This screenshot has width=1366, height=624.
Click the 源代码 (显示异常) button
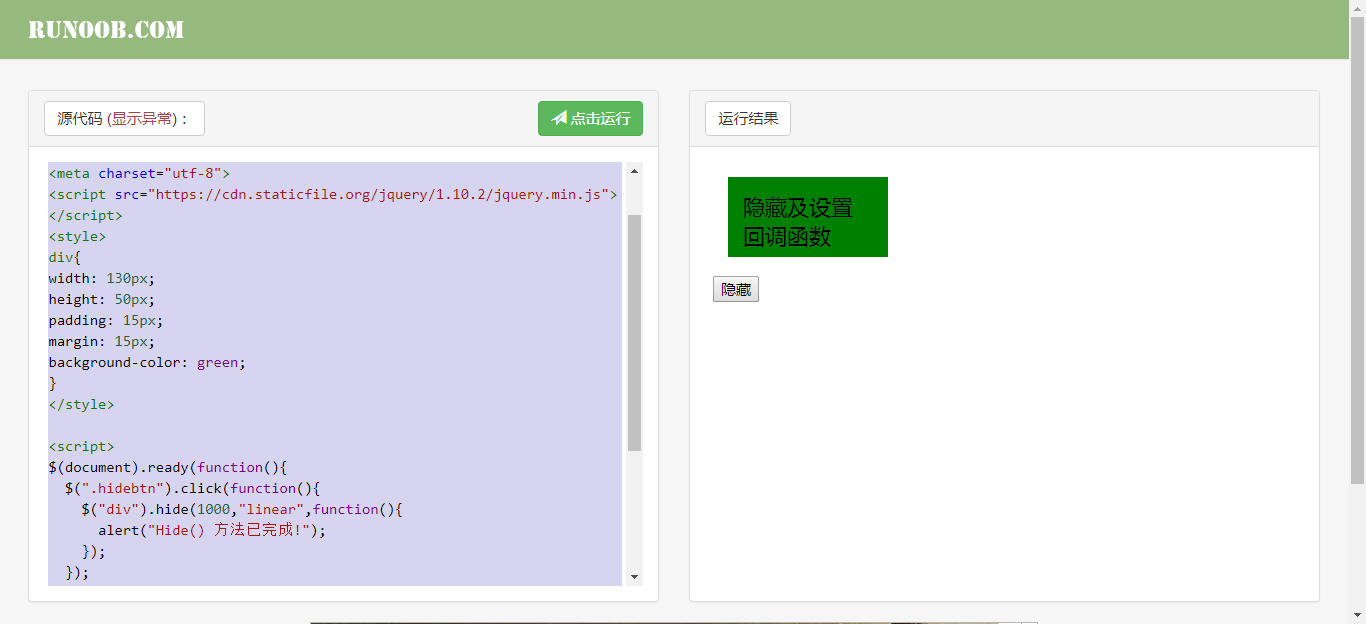point(124,118)
